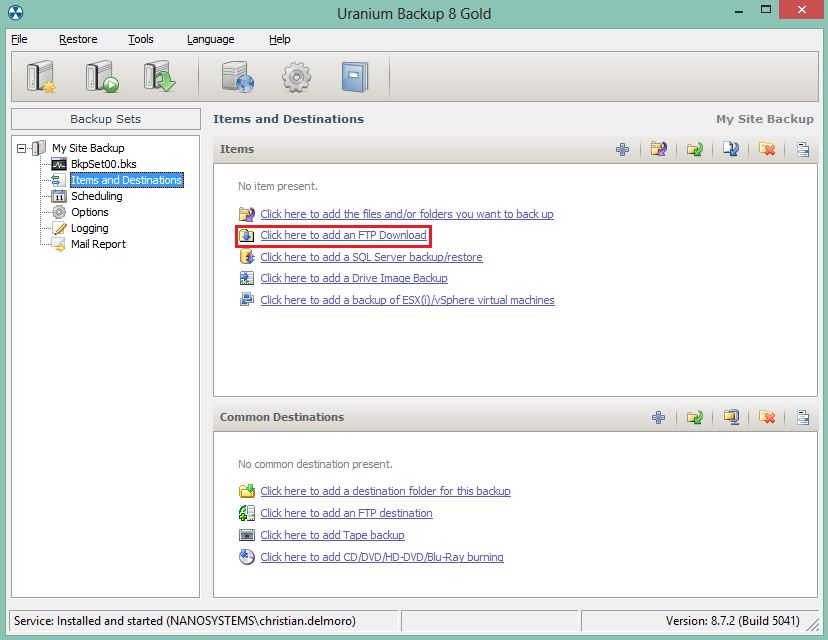The image size is (828, 640).
Task: Click the delete destination icon in Common Destinations header
Action: coord(767,418)
